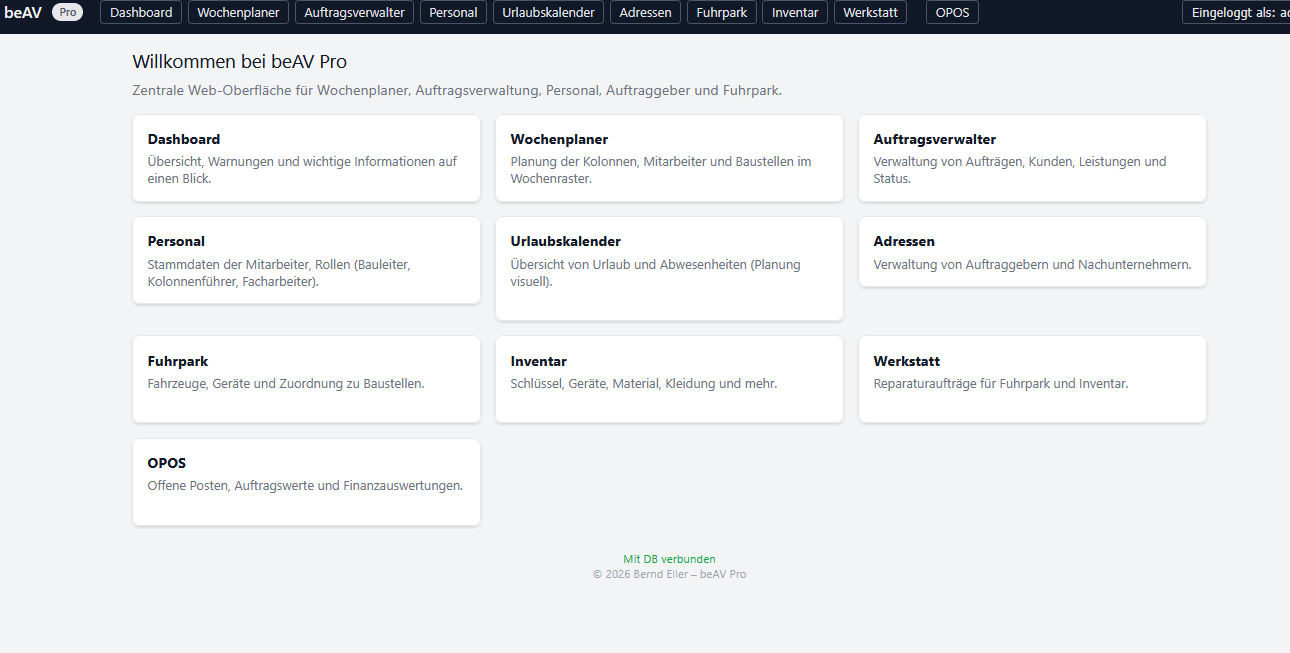Image resolution: width=1290 pixels, height=653 pixels.
Task: Select Dashboard in the top navigation
Action: tap(140, 12)
